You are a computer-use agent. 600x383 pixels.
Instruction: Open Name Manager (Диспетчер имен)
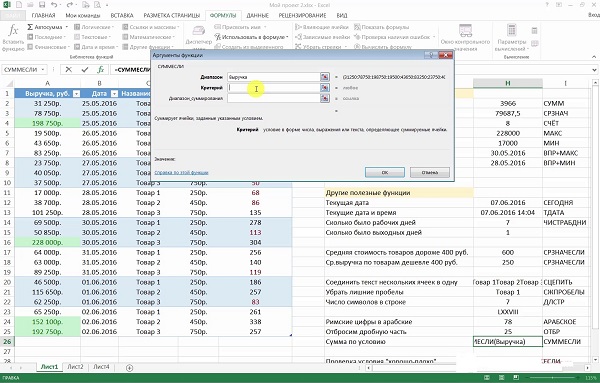pyautogui.click(x=199, y=37)
